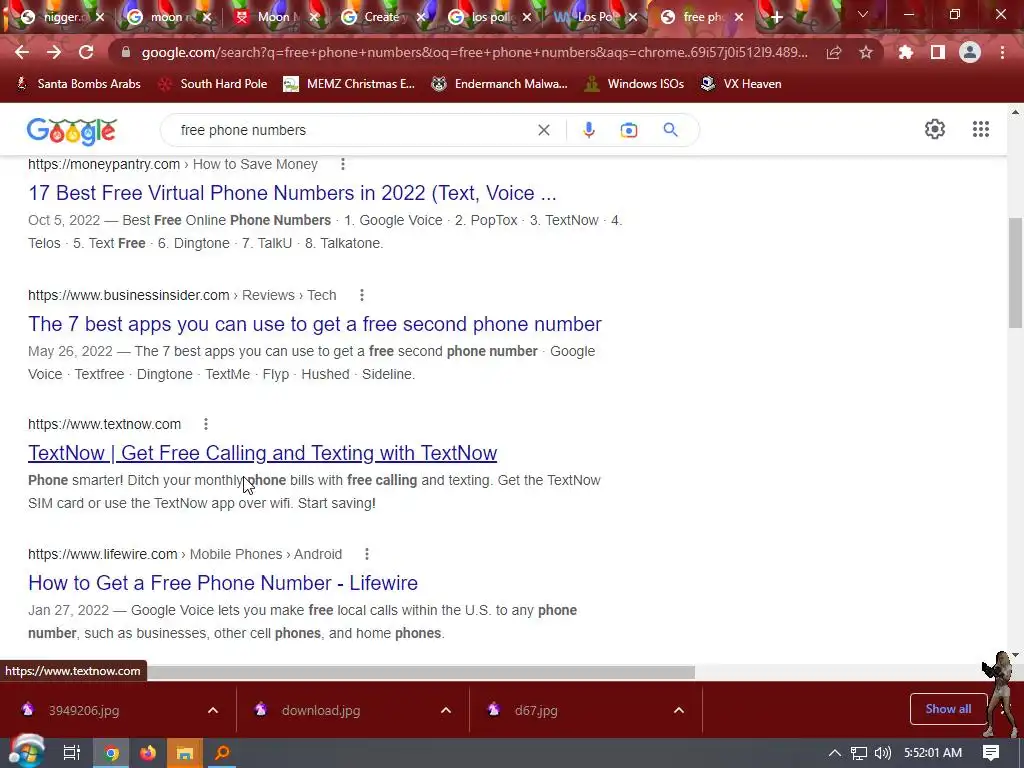Open the network status tray icon
Viewport: 1024px width, 768px height.
[x=859, y=753]
